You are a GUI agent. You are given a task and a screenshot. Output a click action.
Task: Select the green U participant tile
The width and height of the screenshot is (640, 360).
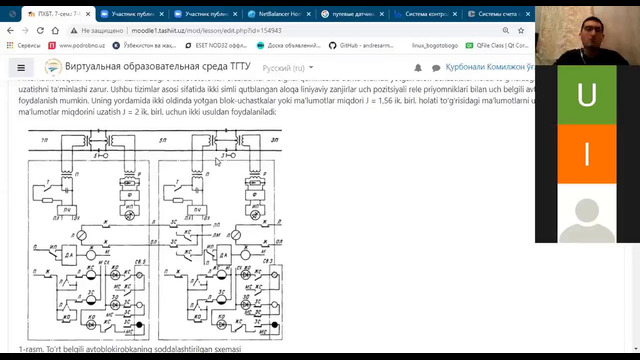tap(587, 95)
